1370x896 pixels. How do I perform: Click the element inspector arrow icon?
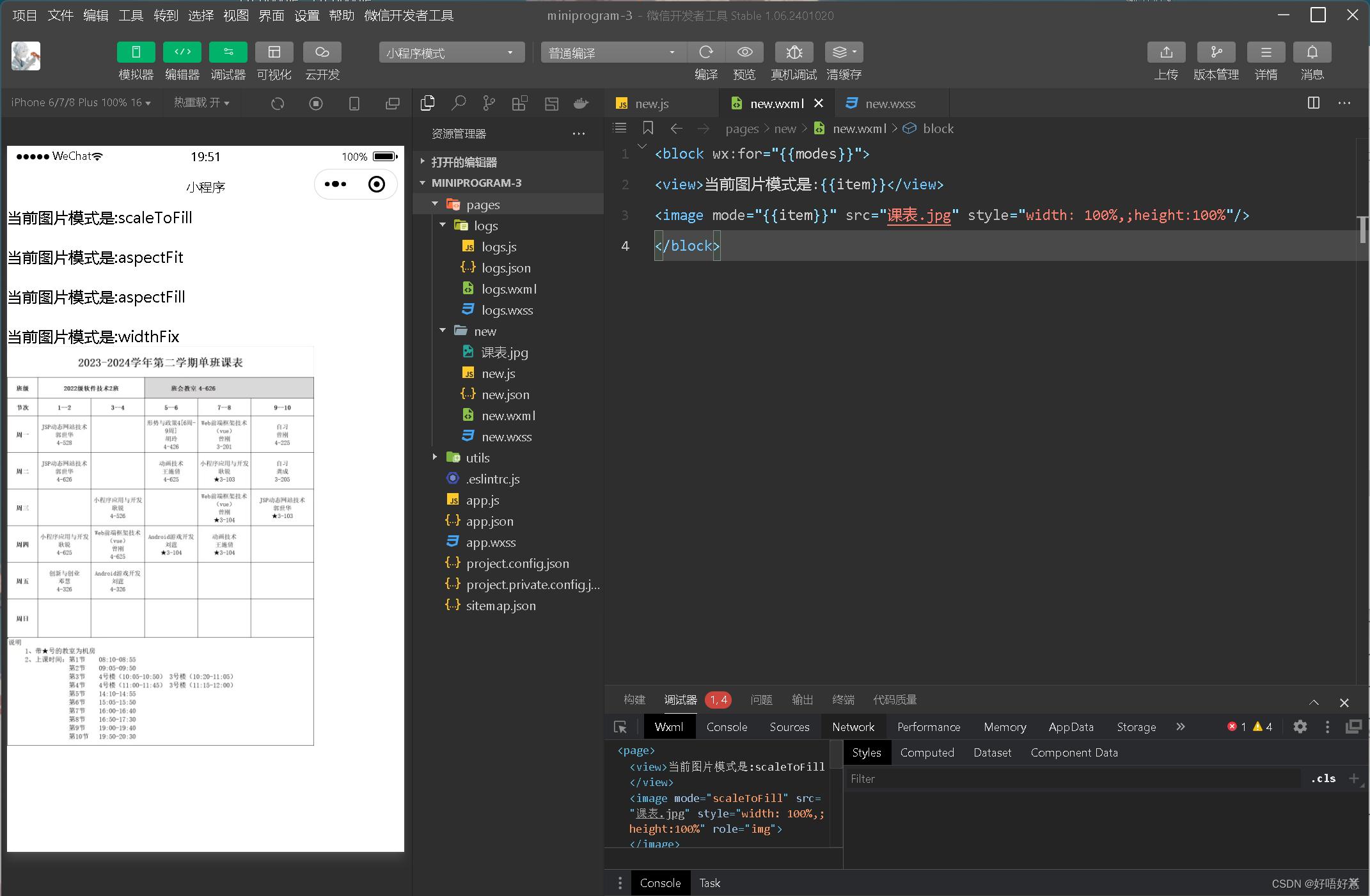[620, 727]
